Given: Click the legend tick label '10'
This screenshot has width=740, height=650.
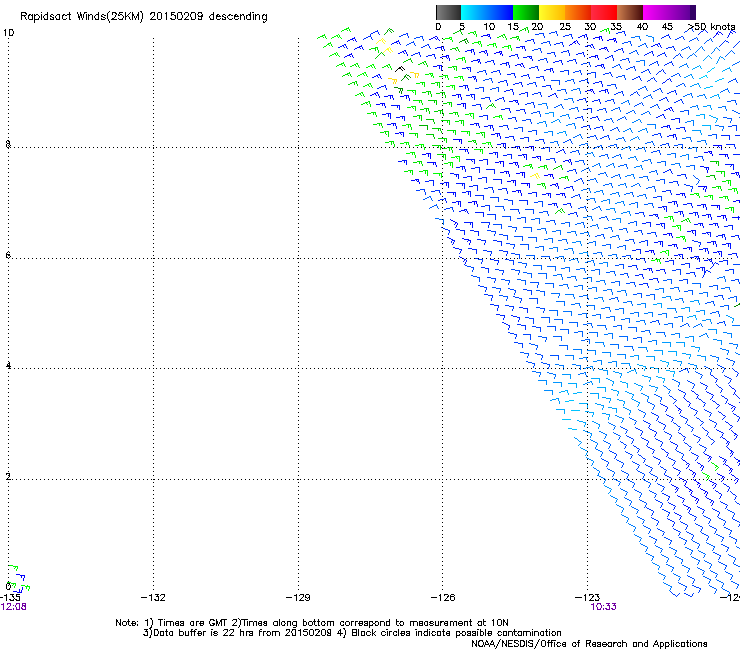Looking at the screenshot, I should (x=489, y=27).
